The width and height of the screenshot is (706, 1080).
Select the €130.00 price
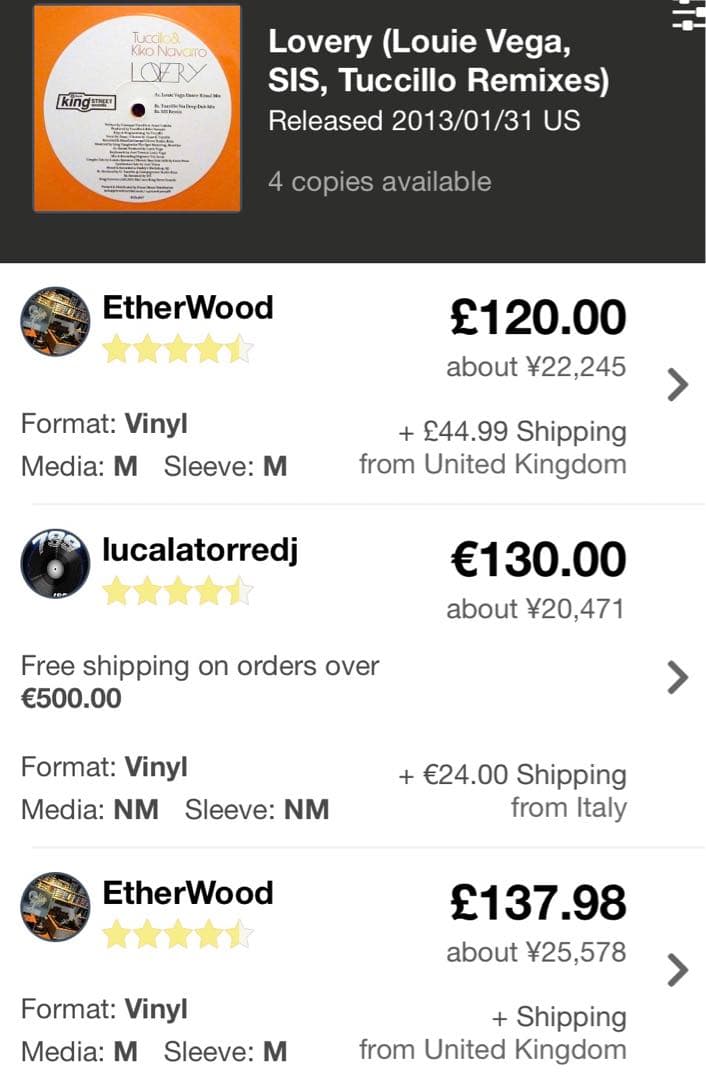tap(538, 560)
